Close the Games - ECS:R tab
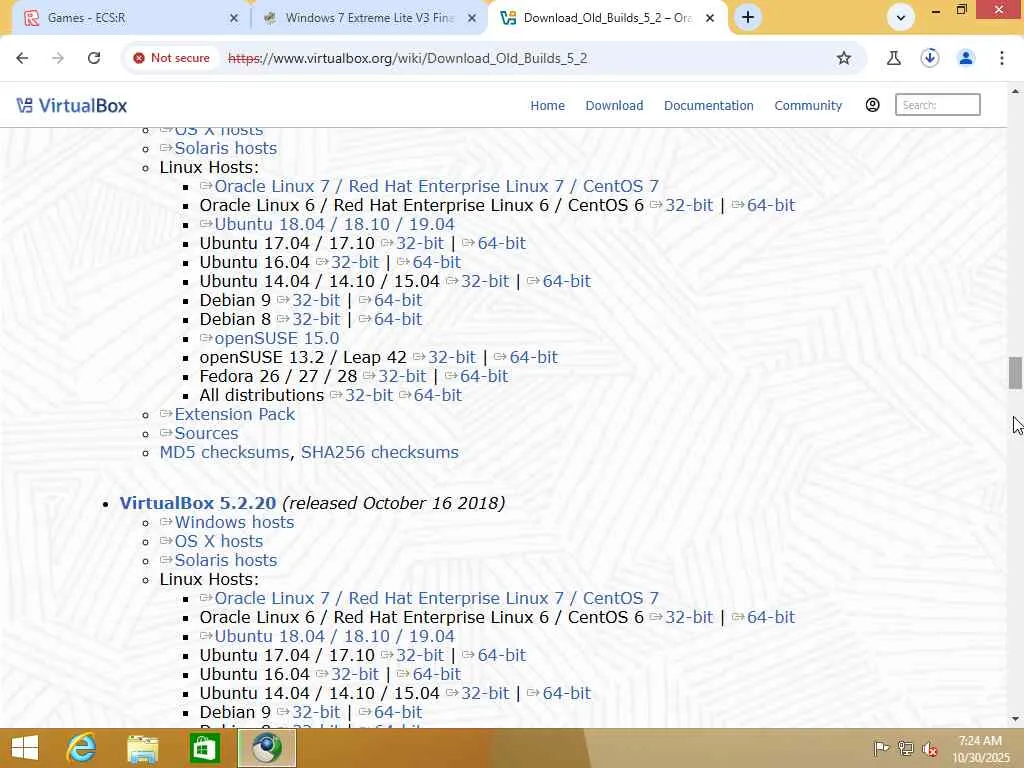The image size is (1024, 768). click(x=234, y=18)
